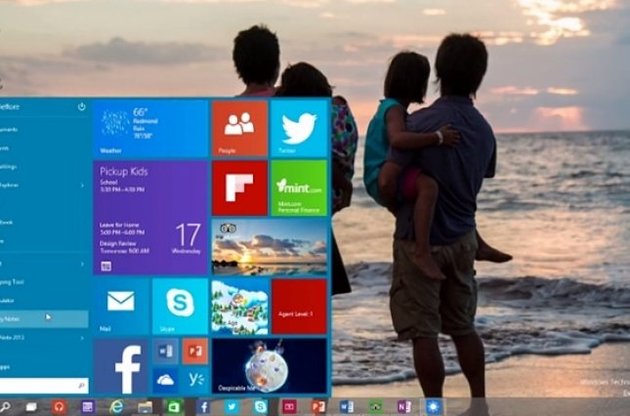Open the Flipboard tile
The width and height of the screenshot is (630, 416).
tap(240, 188)
